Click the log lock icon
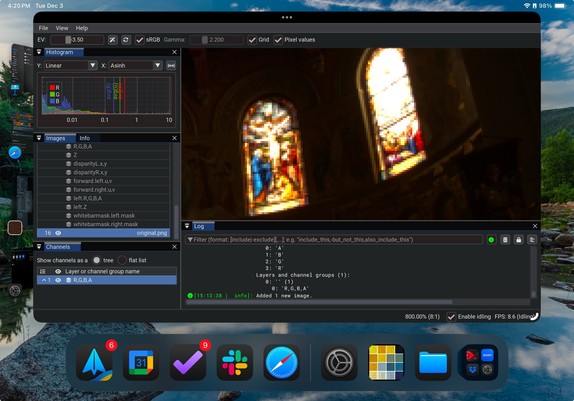The width and height of the screenshot is (574, 401). [518, 240]
